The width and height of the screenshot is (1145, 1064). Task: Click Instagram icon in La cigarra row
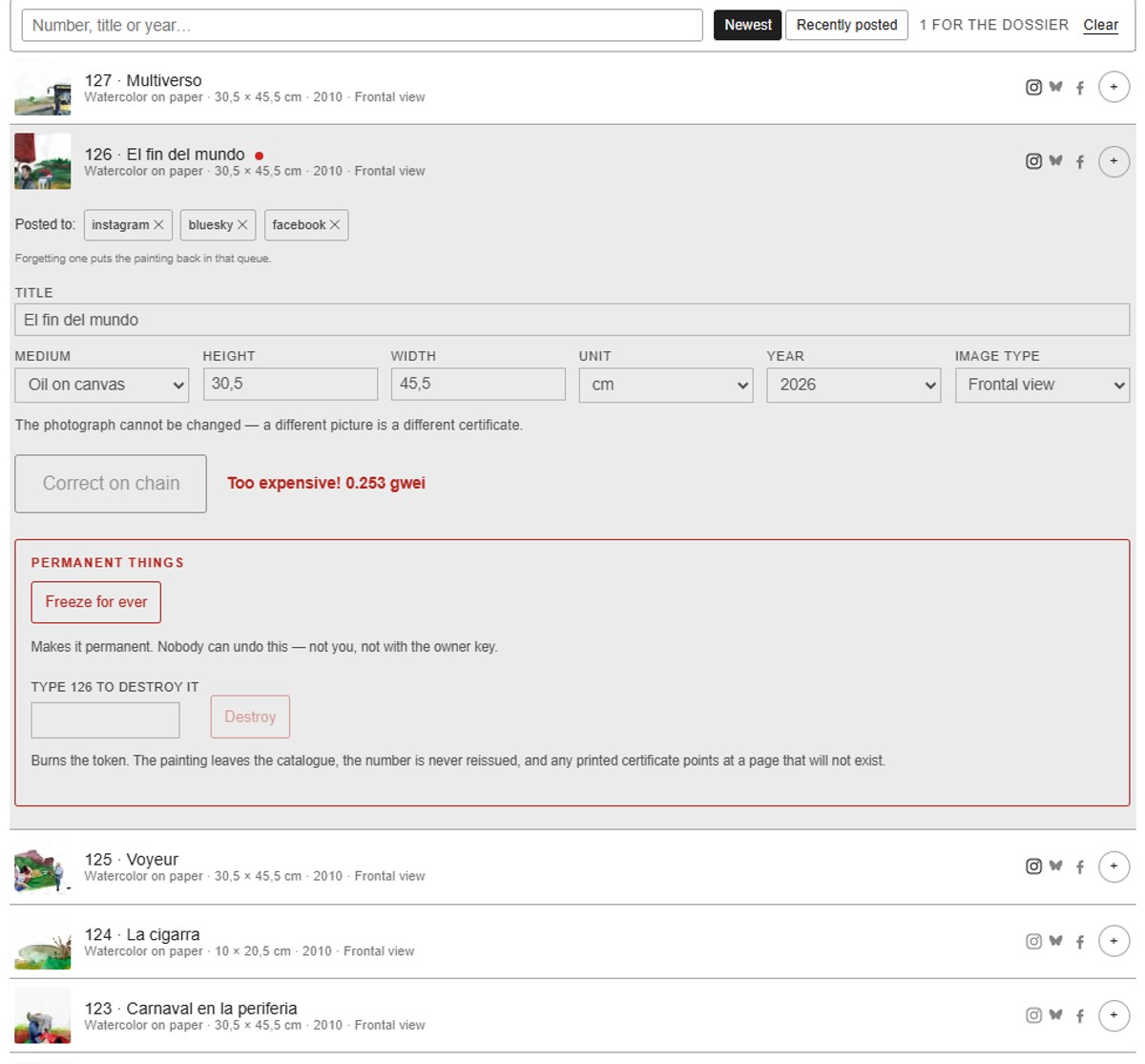point(1033,941)
